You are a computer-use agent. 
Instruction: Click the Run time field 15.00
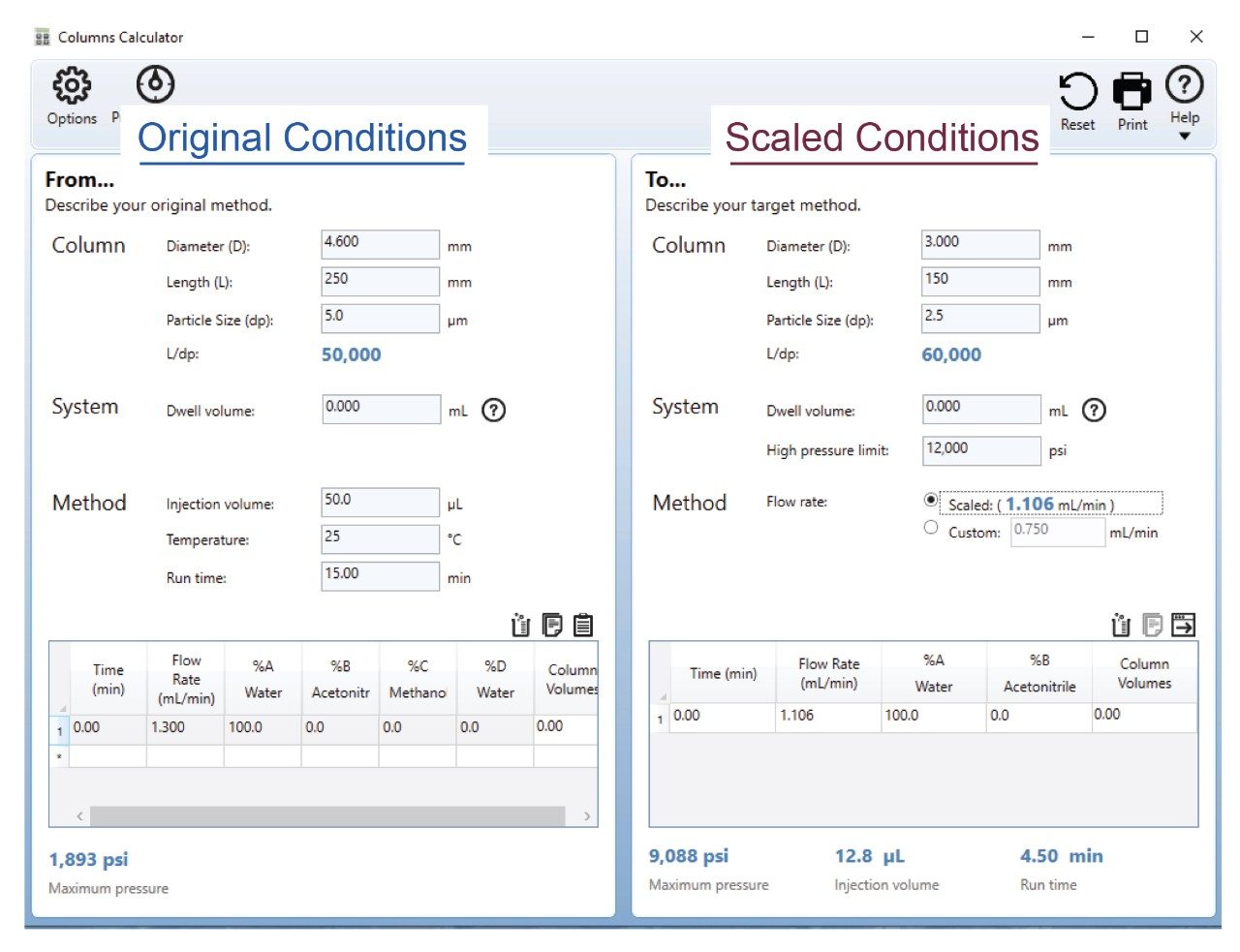pyautogui.click(x=381, y=575)
